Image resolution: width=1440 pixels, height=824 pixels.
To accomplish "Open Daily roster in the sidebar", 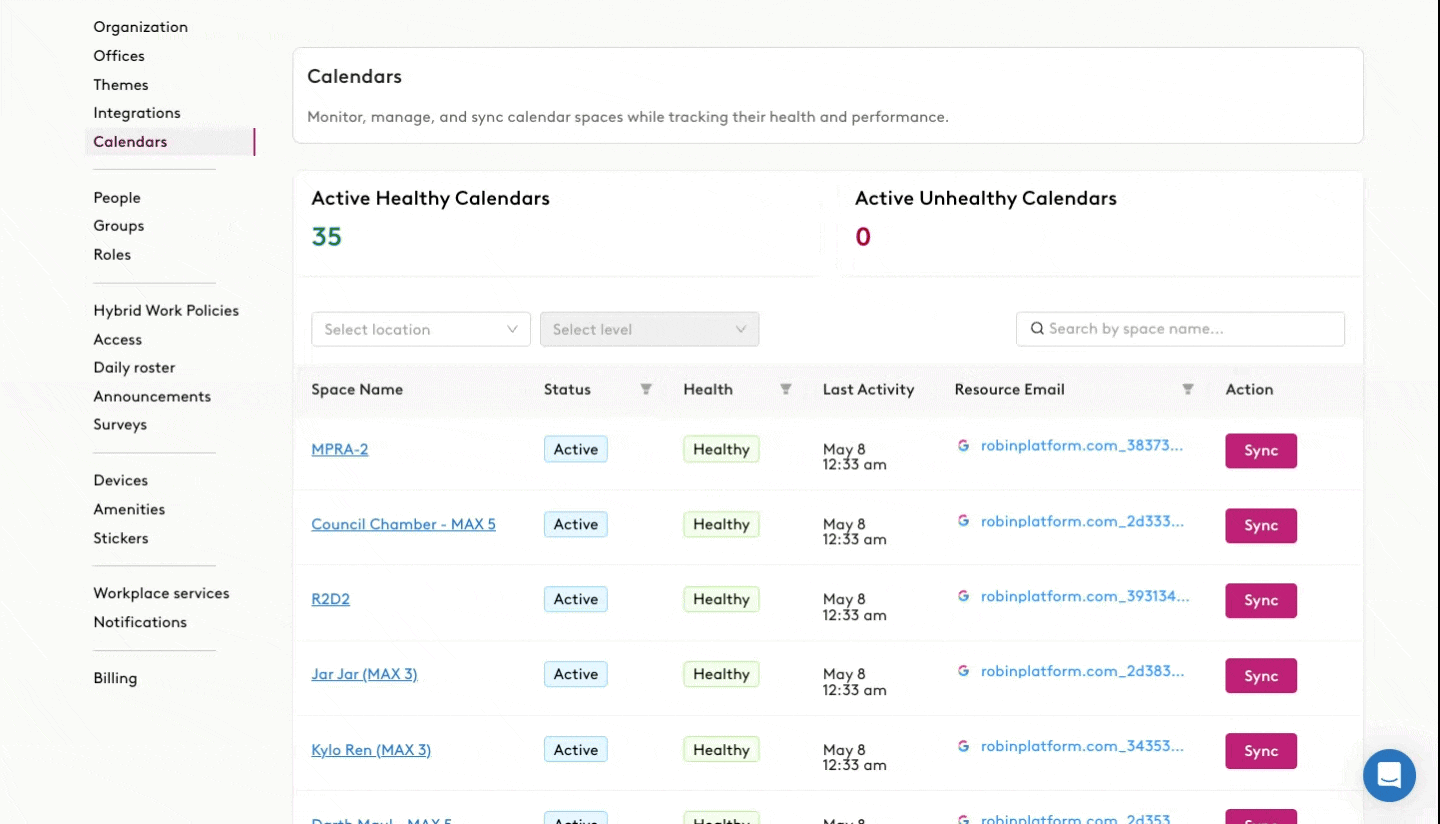I will (x=134, y=368).
